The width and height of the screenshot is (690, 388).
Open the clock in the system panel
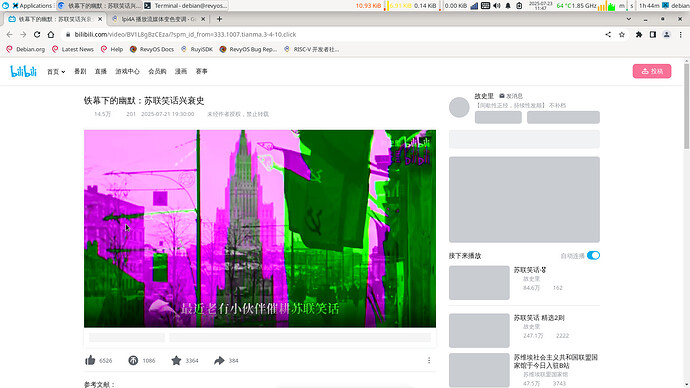click(540, 6)
